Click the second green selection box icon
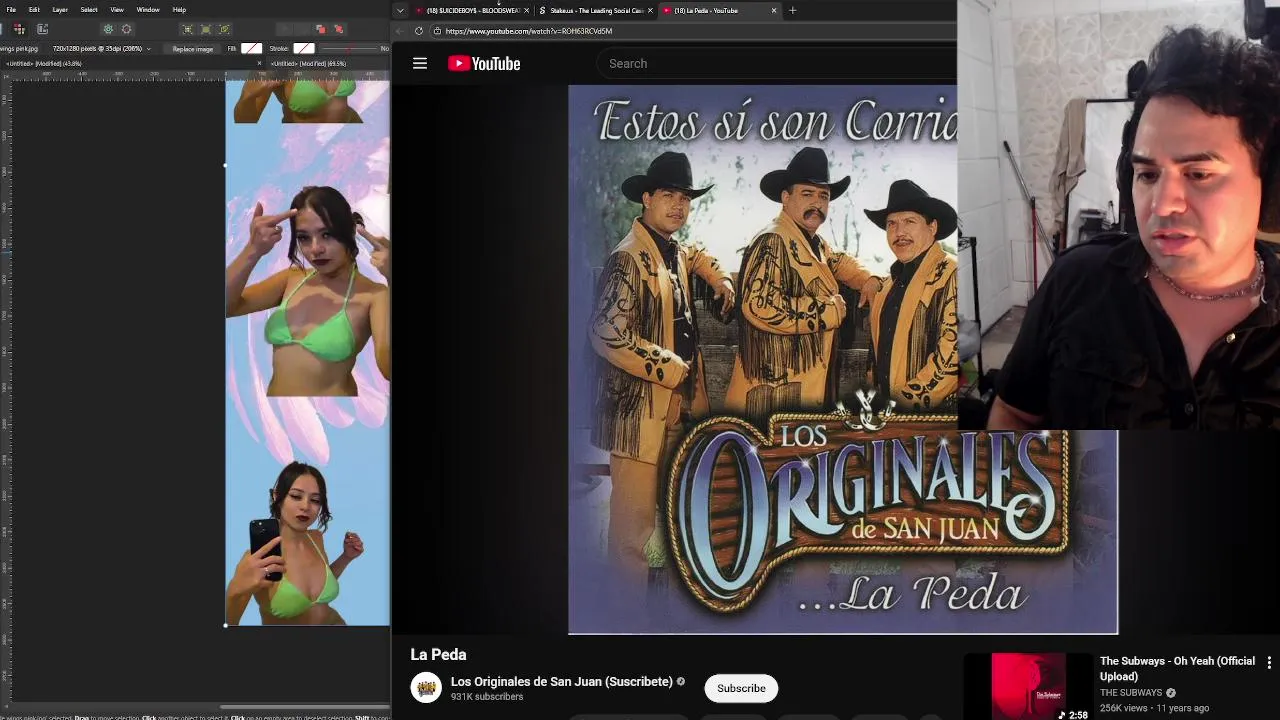 pos(206,29)
